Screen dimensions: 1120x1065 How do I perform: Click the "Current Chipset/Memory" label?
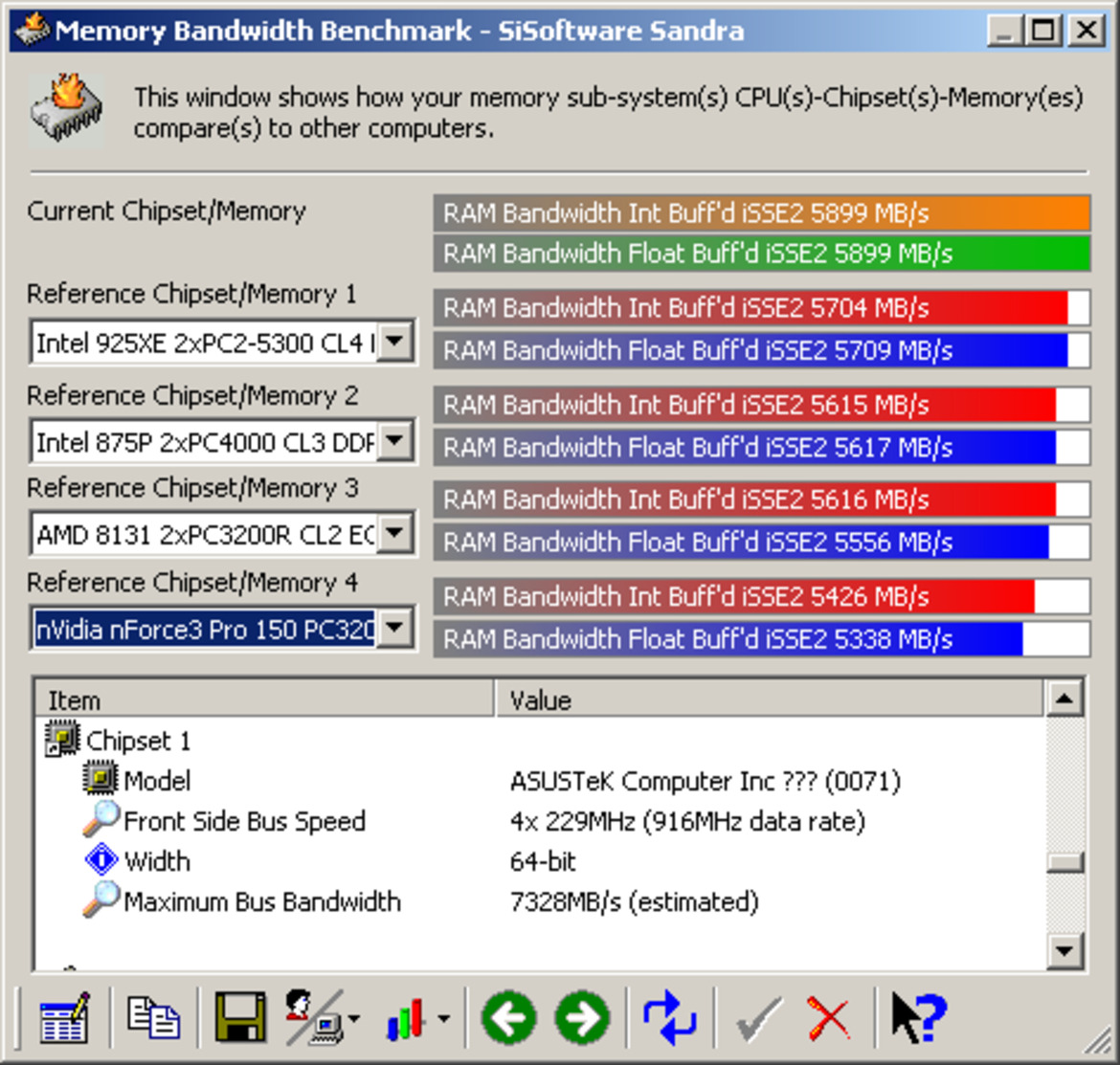[x=167, y=211]
